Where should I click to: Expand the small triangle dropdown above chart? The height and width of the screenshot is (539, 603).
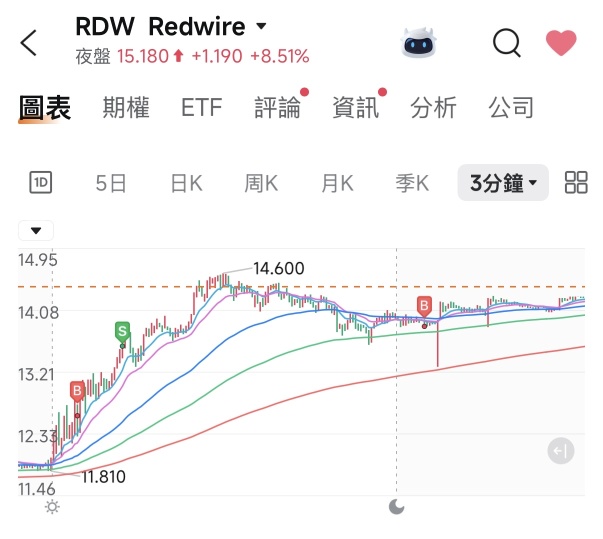point(36,231)
